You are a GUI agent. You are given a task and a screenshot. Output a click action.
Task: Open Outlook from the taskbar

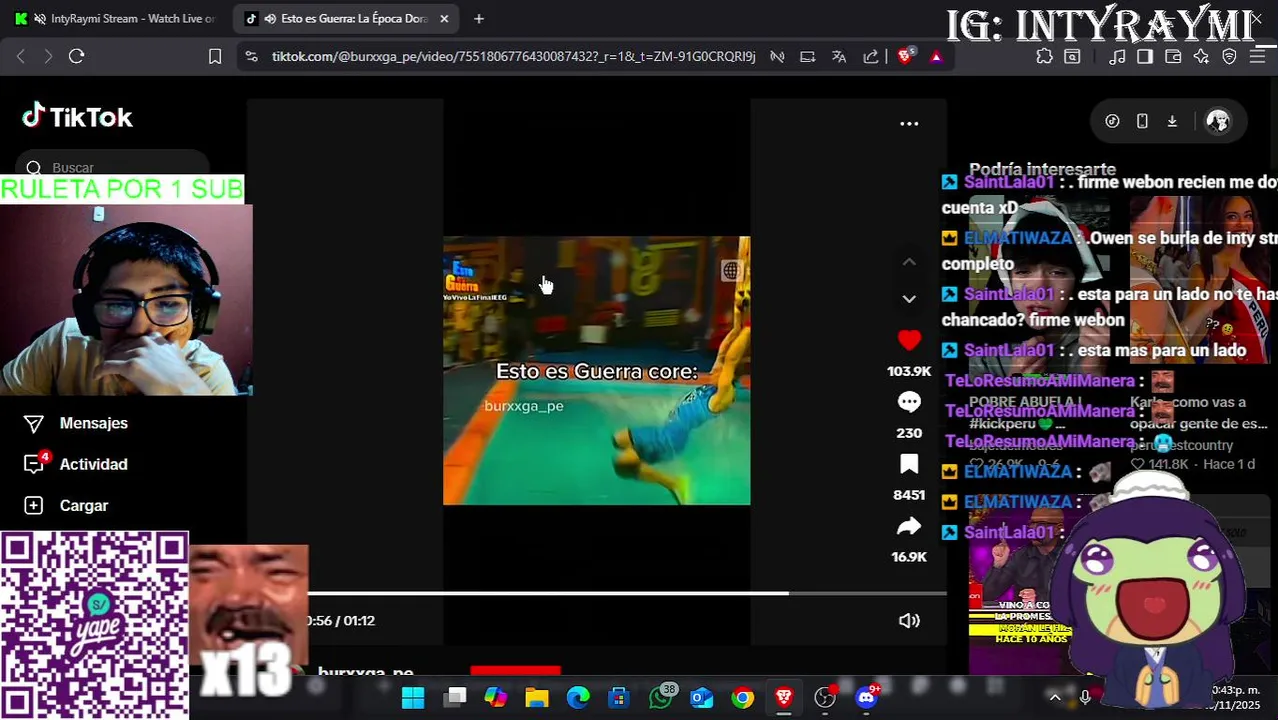(702, 697)
